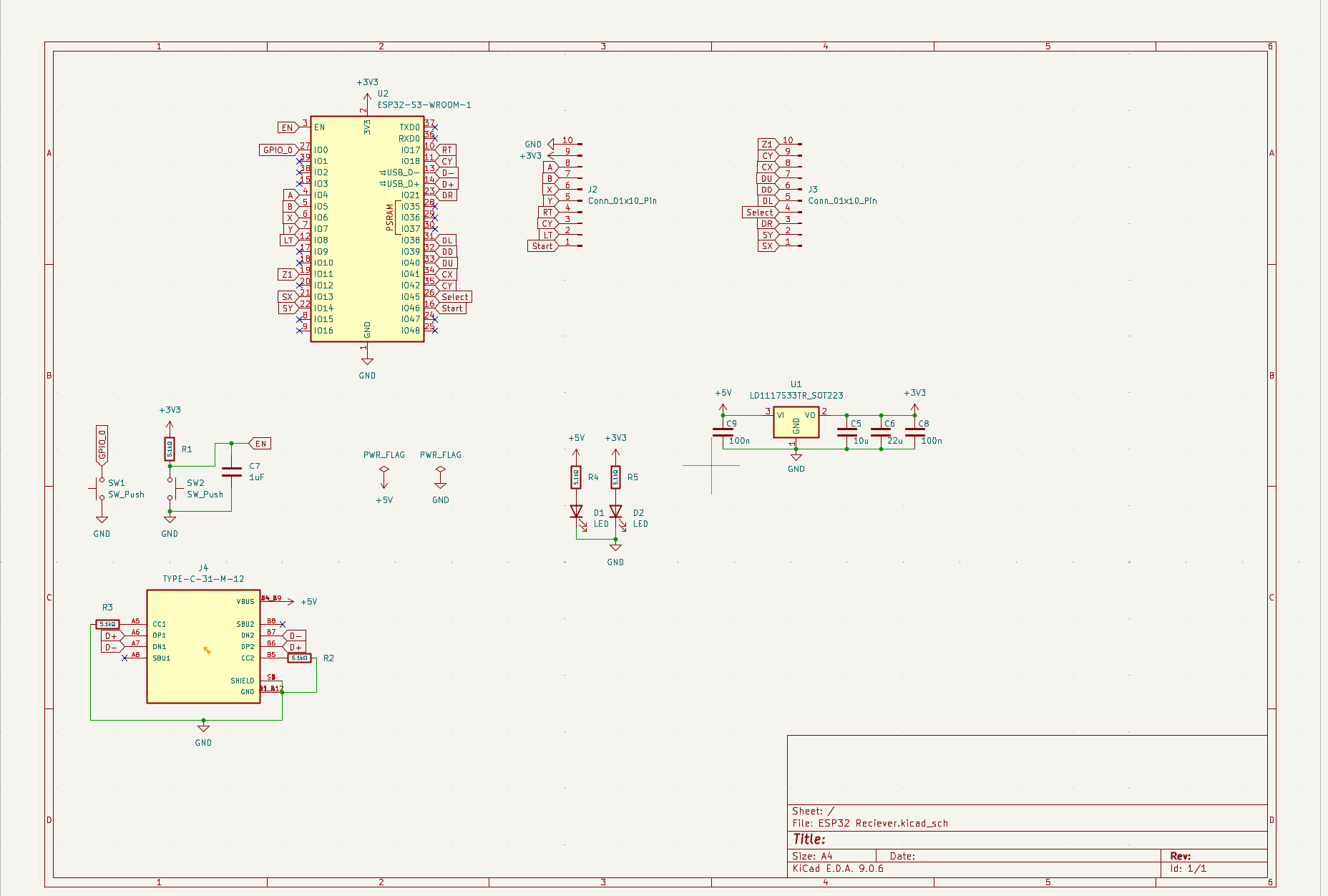Select resistor R2 beside USB connector
Viewport: 1328px width, 896px height.
[299, 658]
